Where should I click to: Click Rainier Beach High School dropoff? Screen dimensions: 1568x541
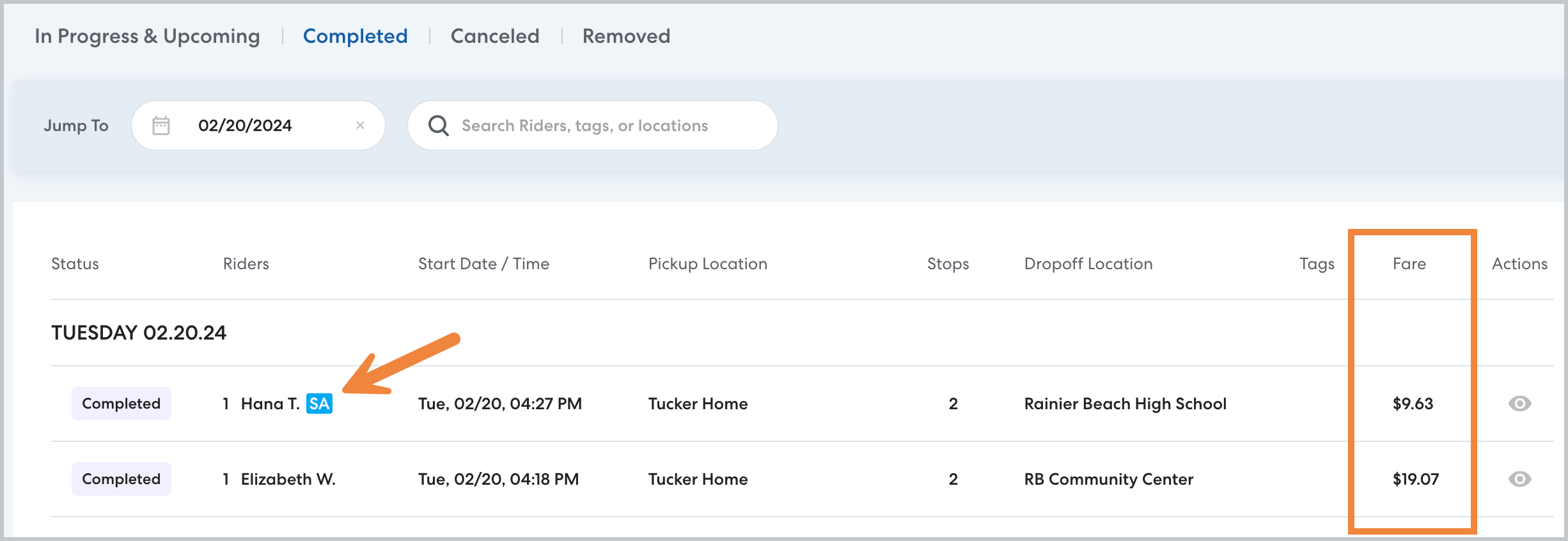pyautogui.click(x=1125, y=404)
